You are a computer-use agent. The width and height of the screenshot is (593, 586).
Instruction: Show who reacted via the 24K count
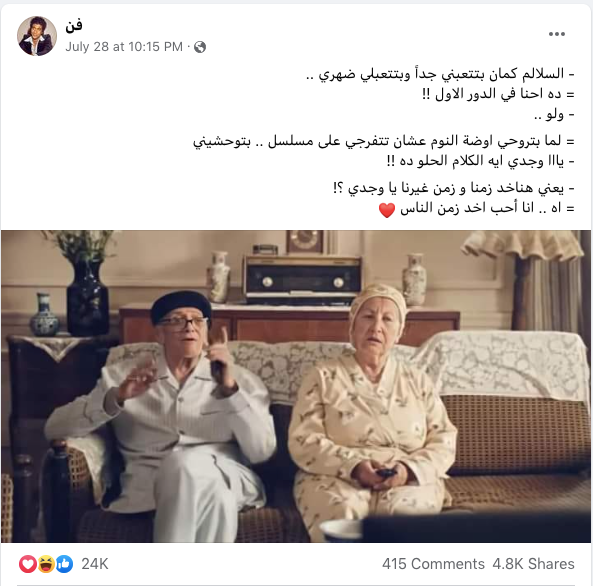pyautogui.click(x=95, y=564)
